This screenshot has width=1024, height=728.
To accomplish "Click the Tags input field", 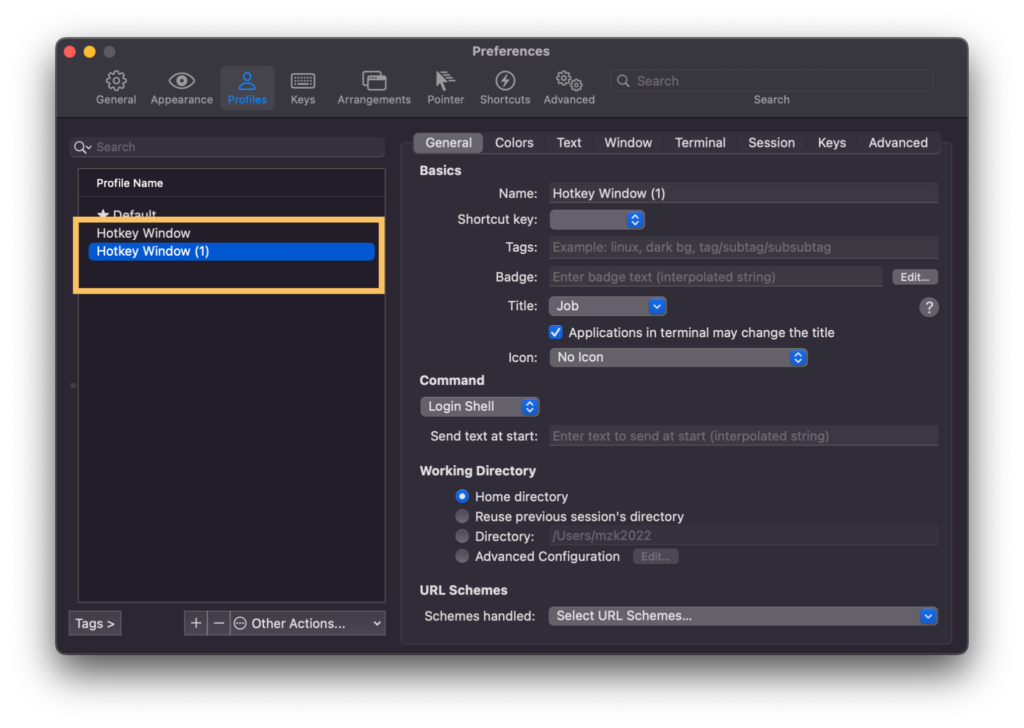I will (x=743, y=247).
